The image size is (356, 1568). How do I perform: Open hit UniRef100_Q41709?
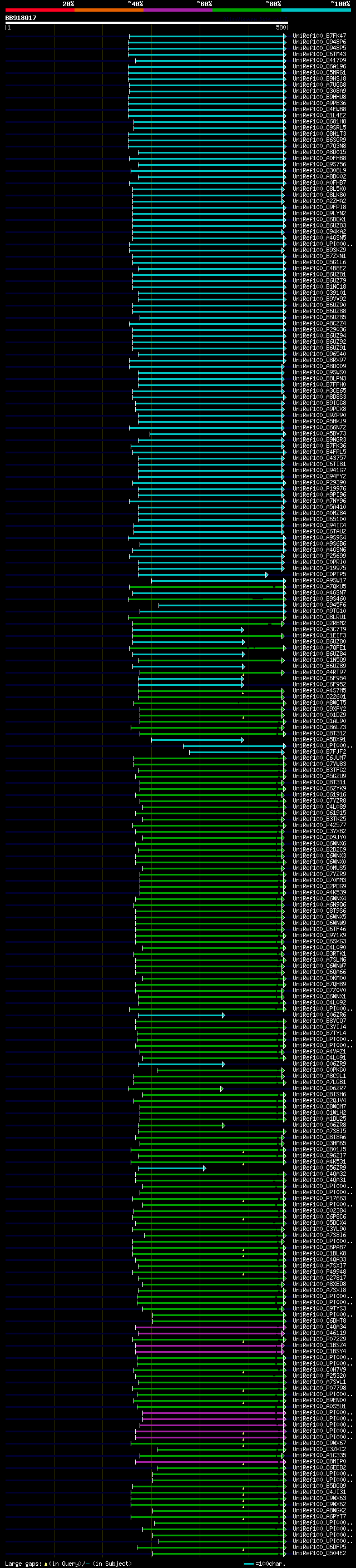pos(319,60)
